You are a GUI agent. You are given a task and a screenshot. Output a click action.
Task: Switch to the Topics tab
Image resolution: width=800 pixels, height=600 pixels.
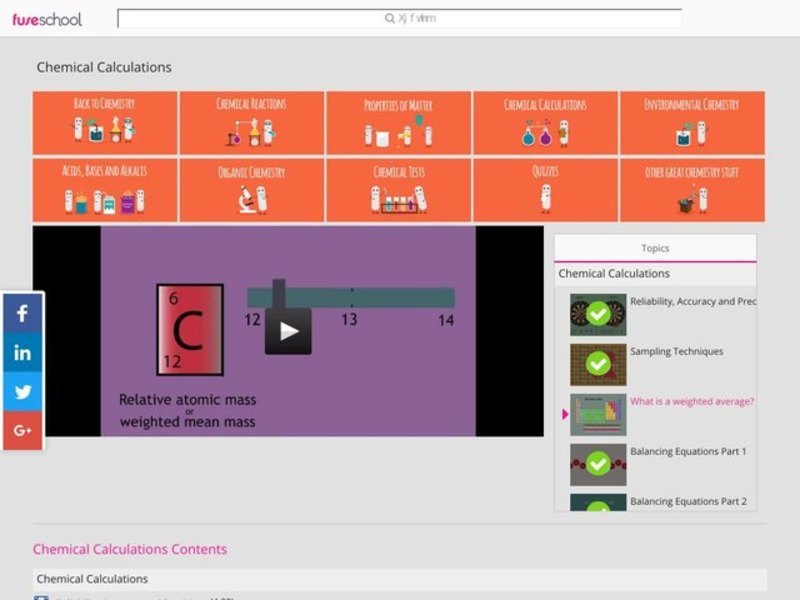pyautogui.click(x=655, y=248)
